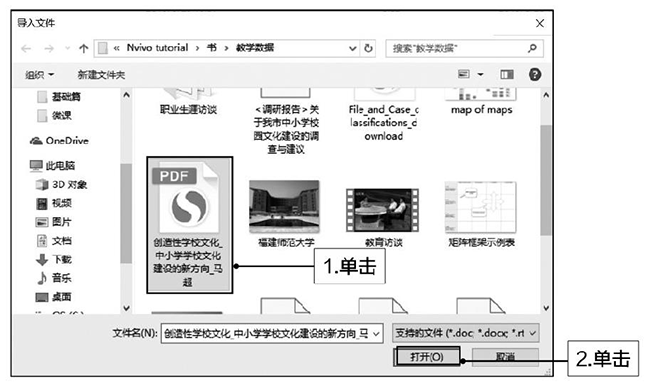
Task: Click the 打开(O) button
Action: pos(427,357)
